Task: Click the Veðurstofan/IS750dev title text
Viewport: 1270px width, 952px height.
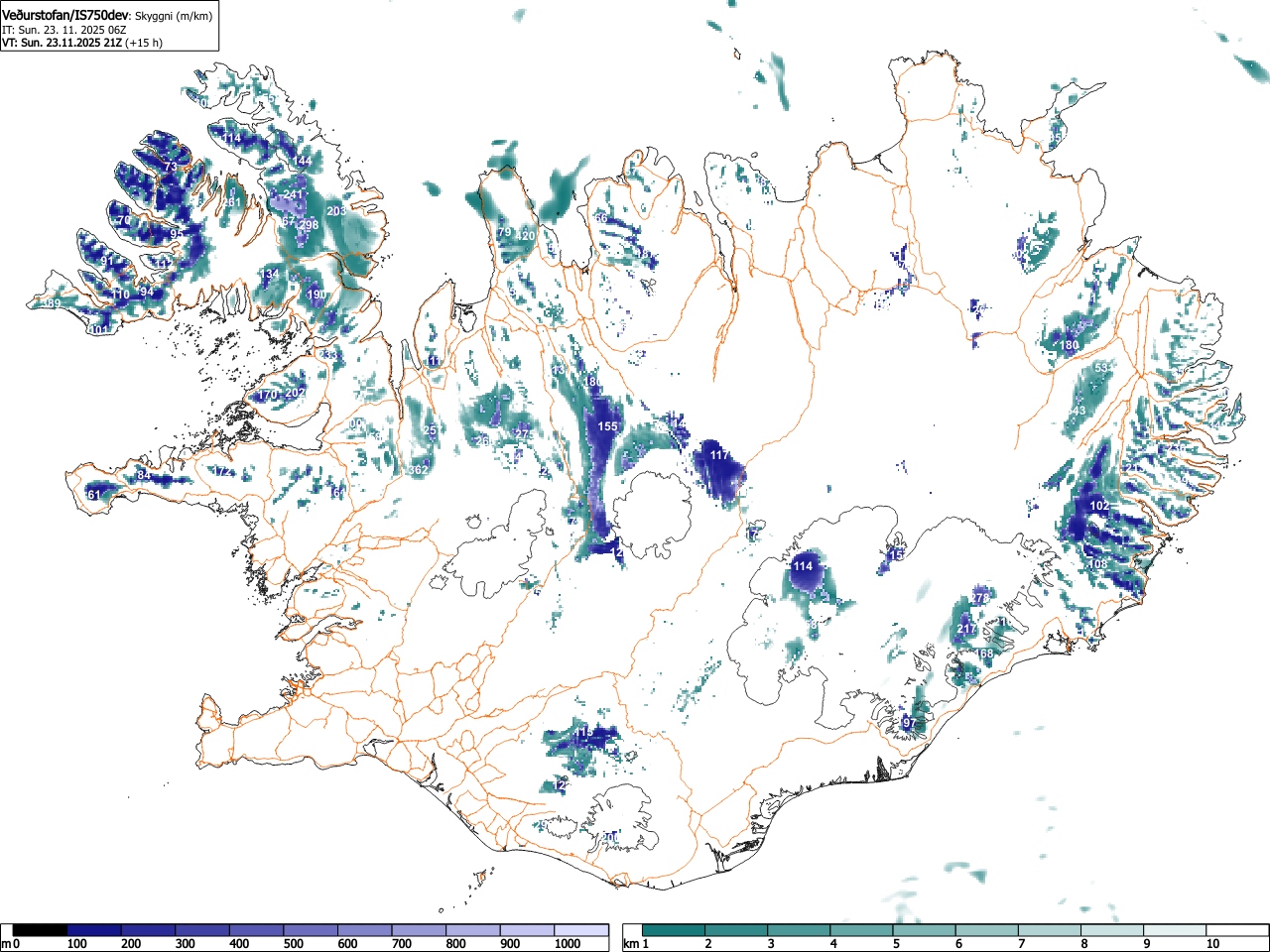Action: (65, 16)
